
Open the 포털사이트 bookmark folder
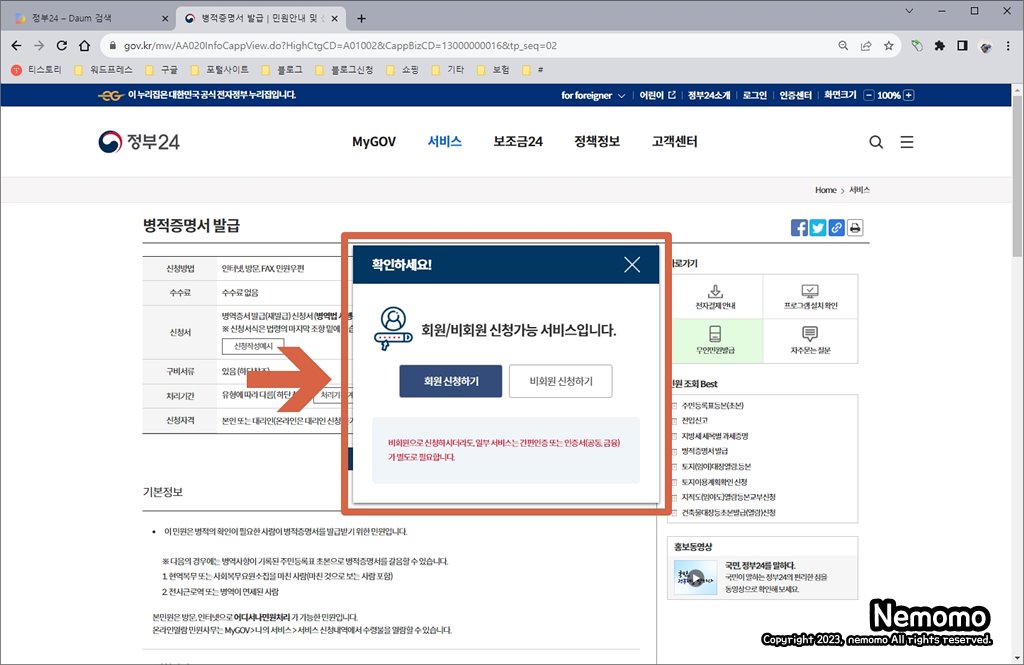[x=219, y=70]
